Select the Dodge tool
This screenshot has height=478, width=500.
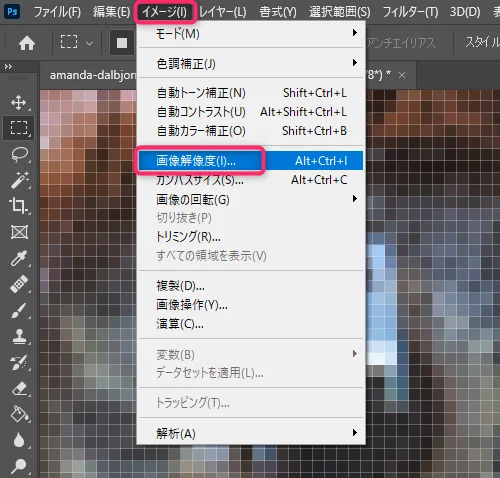[x=19, y=466]
